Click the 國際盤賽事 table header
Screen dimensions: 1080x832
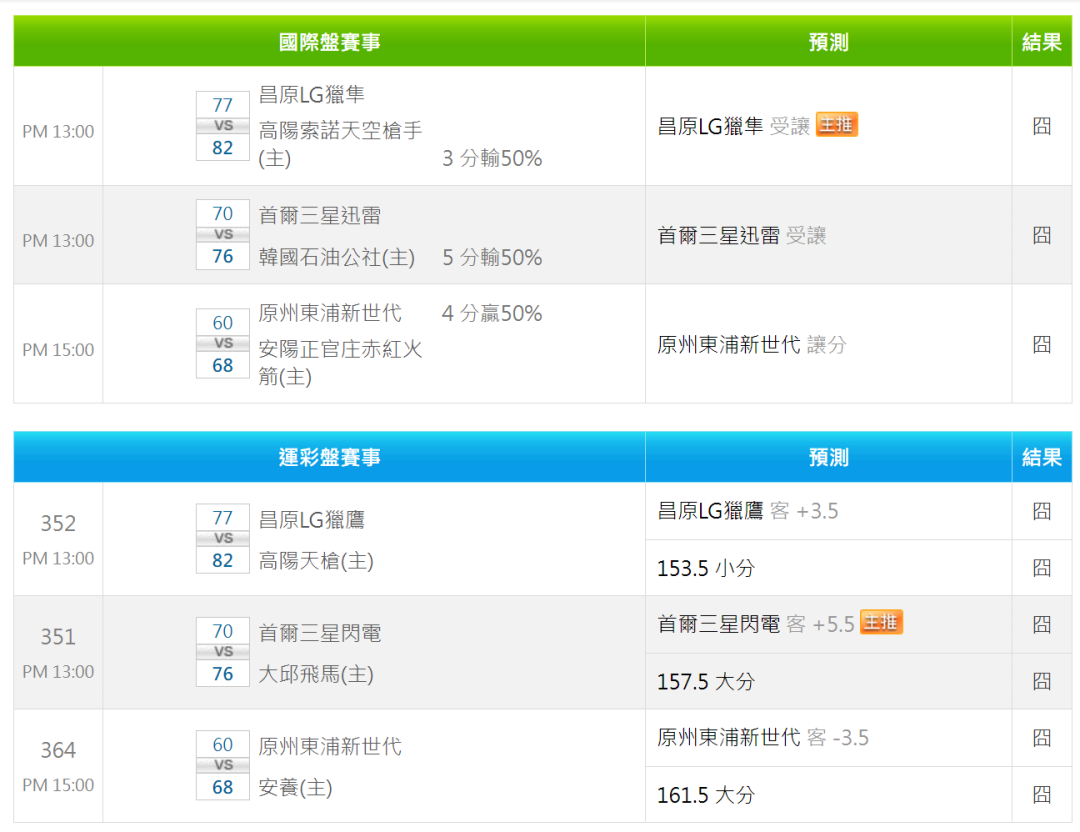329,42
